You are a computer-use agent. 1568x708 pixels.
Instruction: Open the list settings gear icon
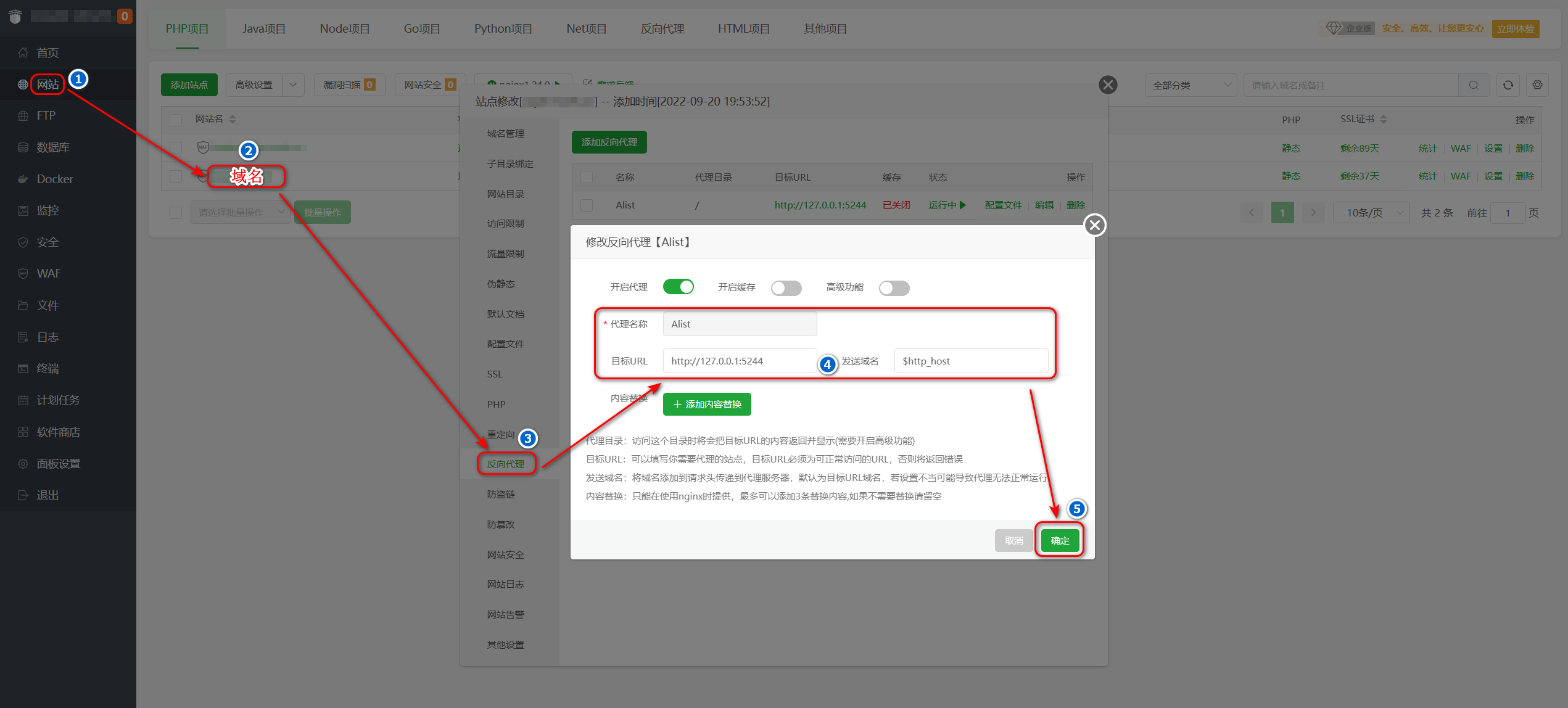tap(1537, 85)
